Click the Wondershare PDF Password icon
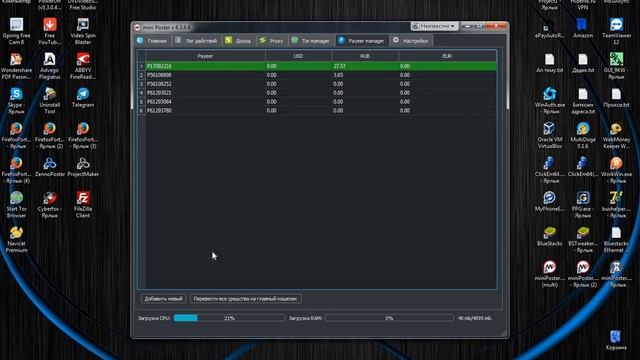This screenshot has height=360, width=640. point(16,66)
